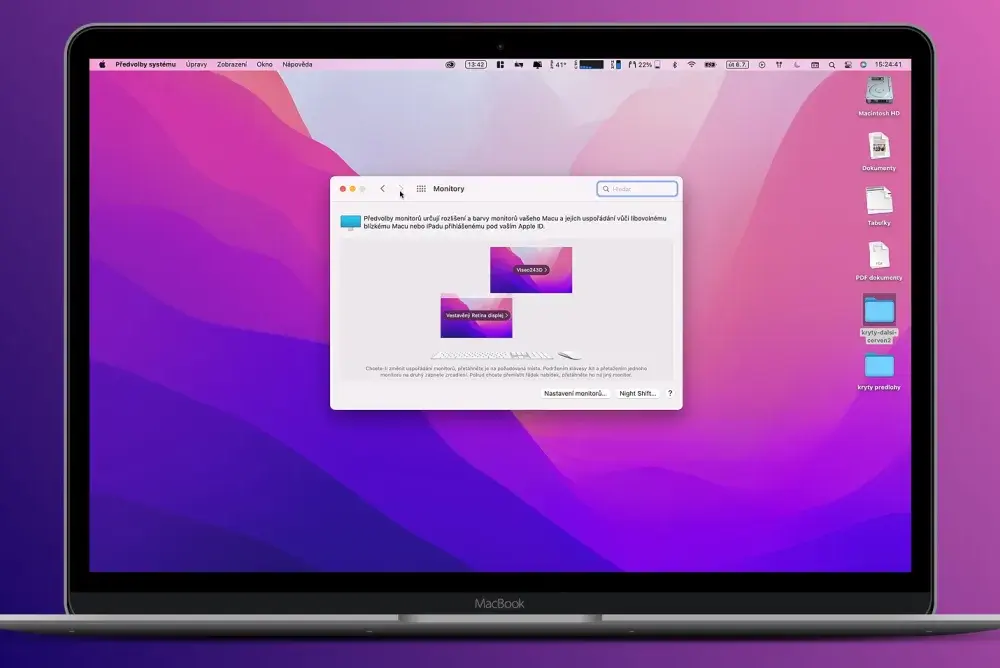This screenshot has height=668, width=1000.
Task: Click the circular play icon in menu bar
Action: pyautogui.click(x=762, y=64)
